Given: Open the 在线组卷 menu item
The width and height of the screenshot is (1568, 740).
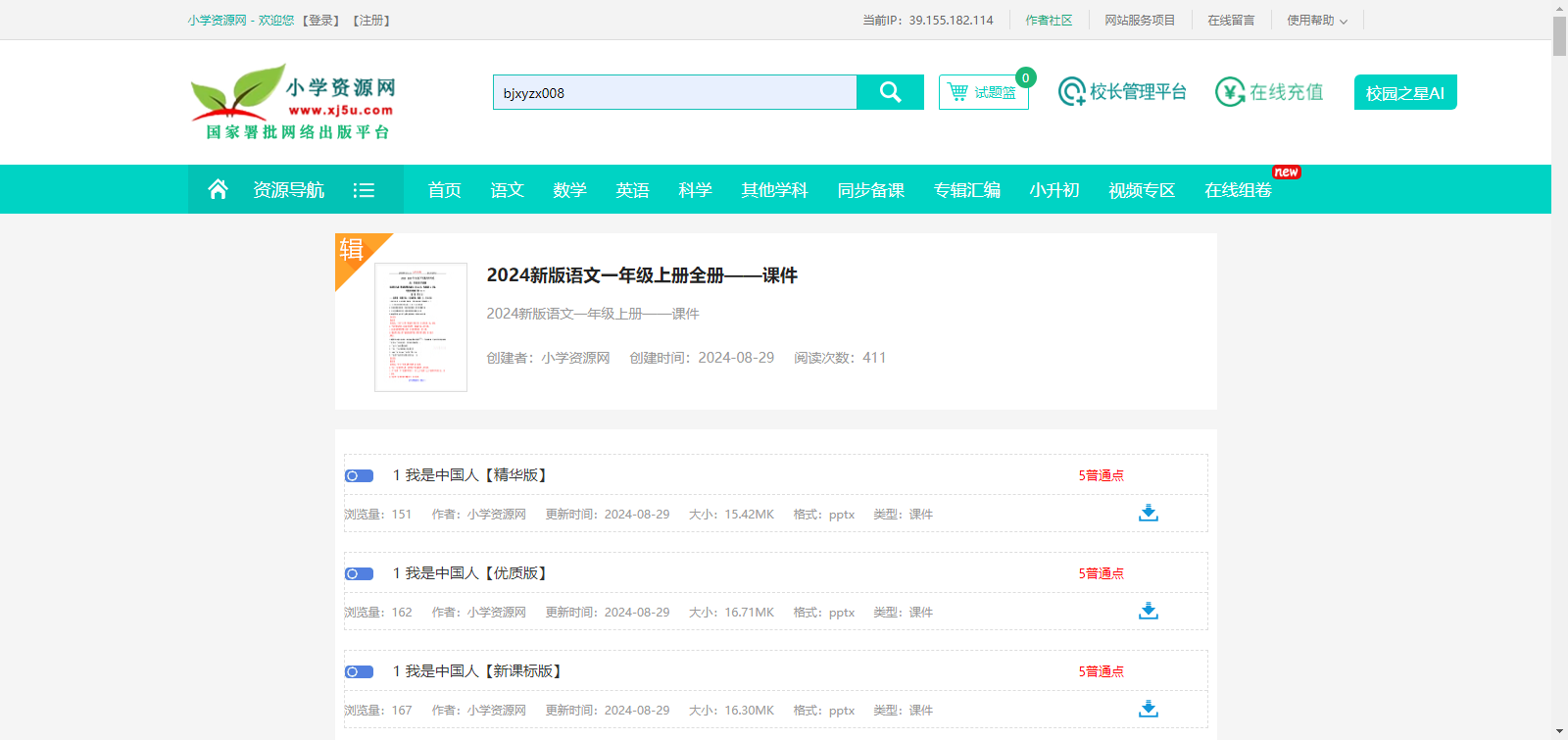Looking at the screenshot, I should (x=1238, y=190).
